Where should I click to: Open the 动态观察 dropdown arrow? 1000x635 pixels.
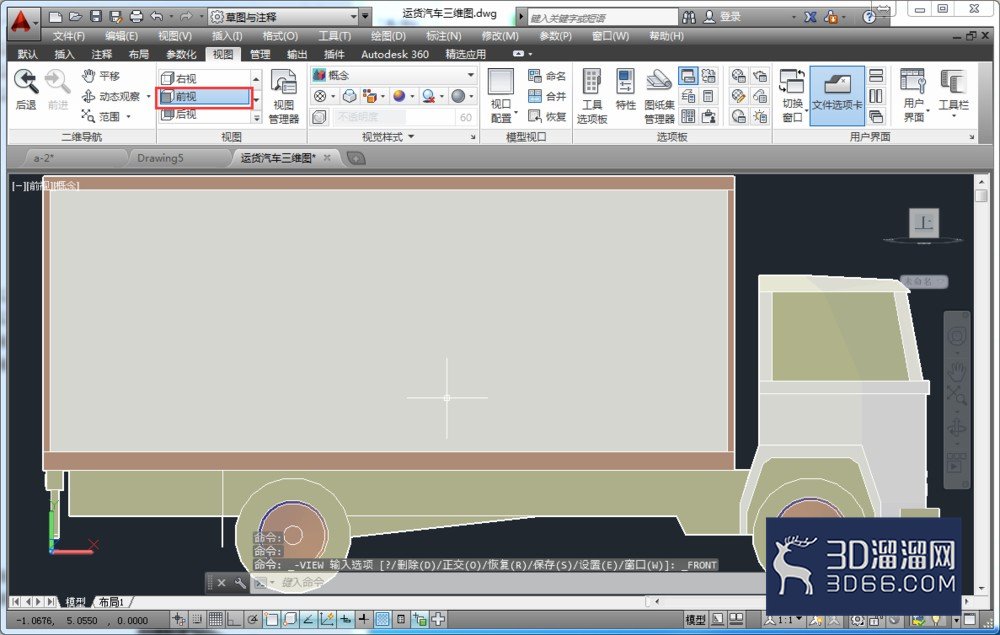[149, 97]
